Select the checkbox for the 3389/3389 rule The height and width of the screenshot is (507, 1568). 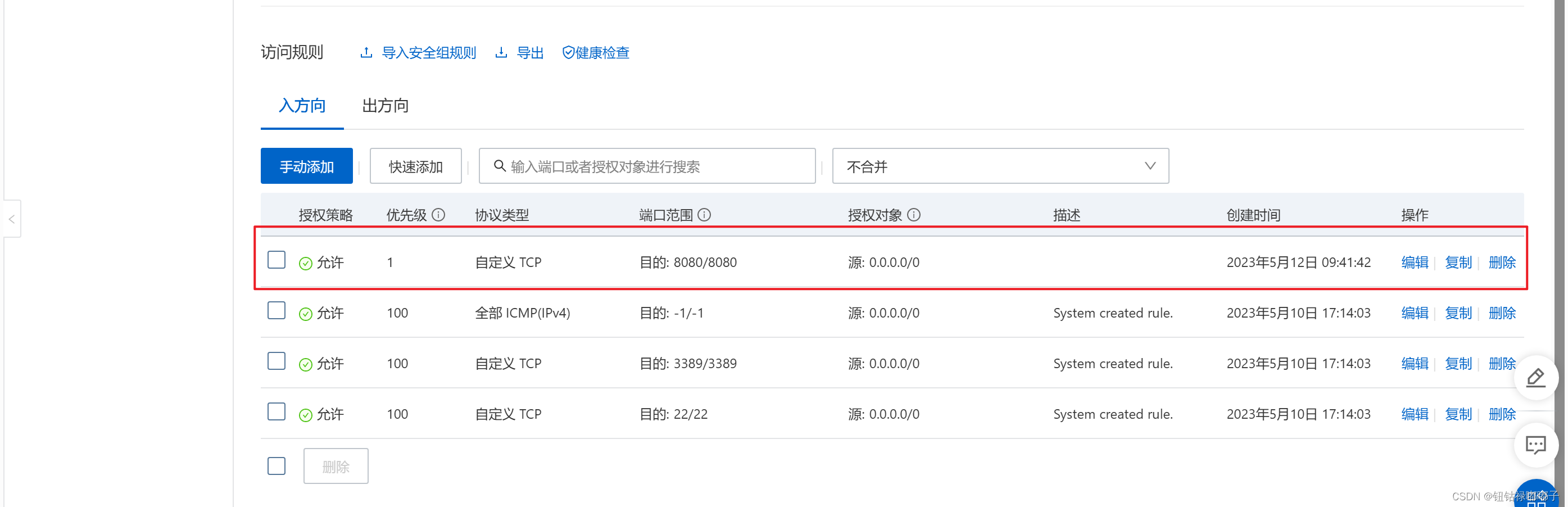click(277, 361)
